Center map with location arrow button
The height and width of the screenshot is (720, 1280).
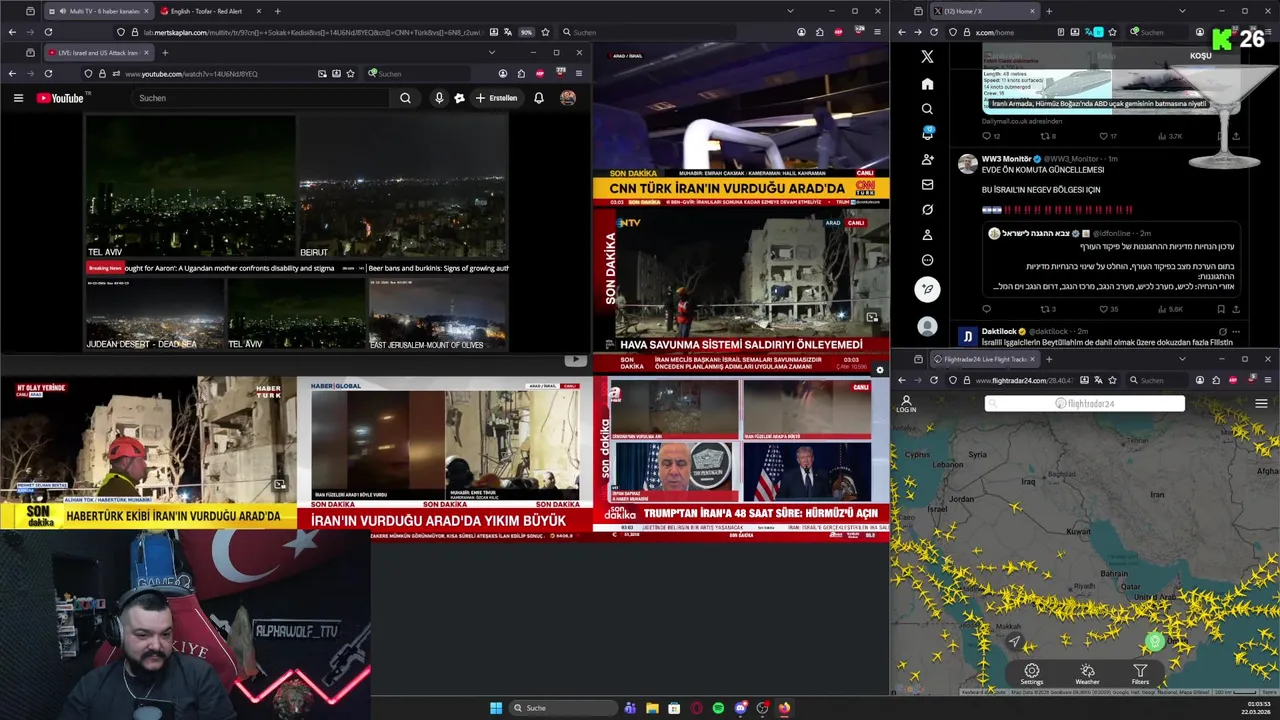tap(1014, 641)
